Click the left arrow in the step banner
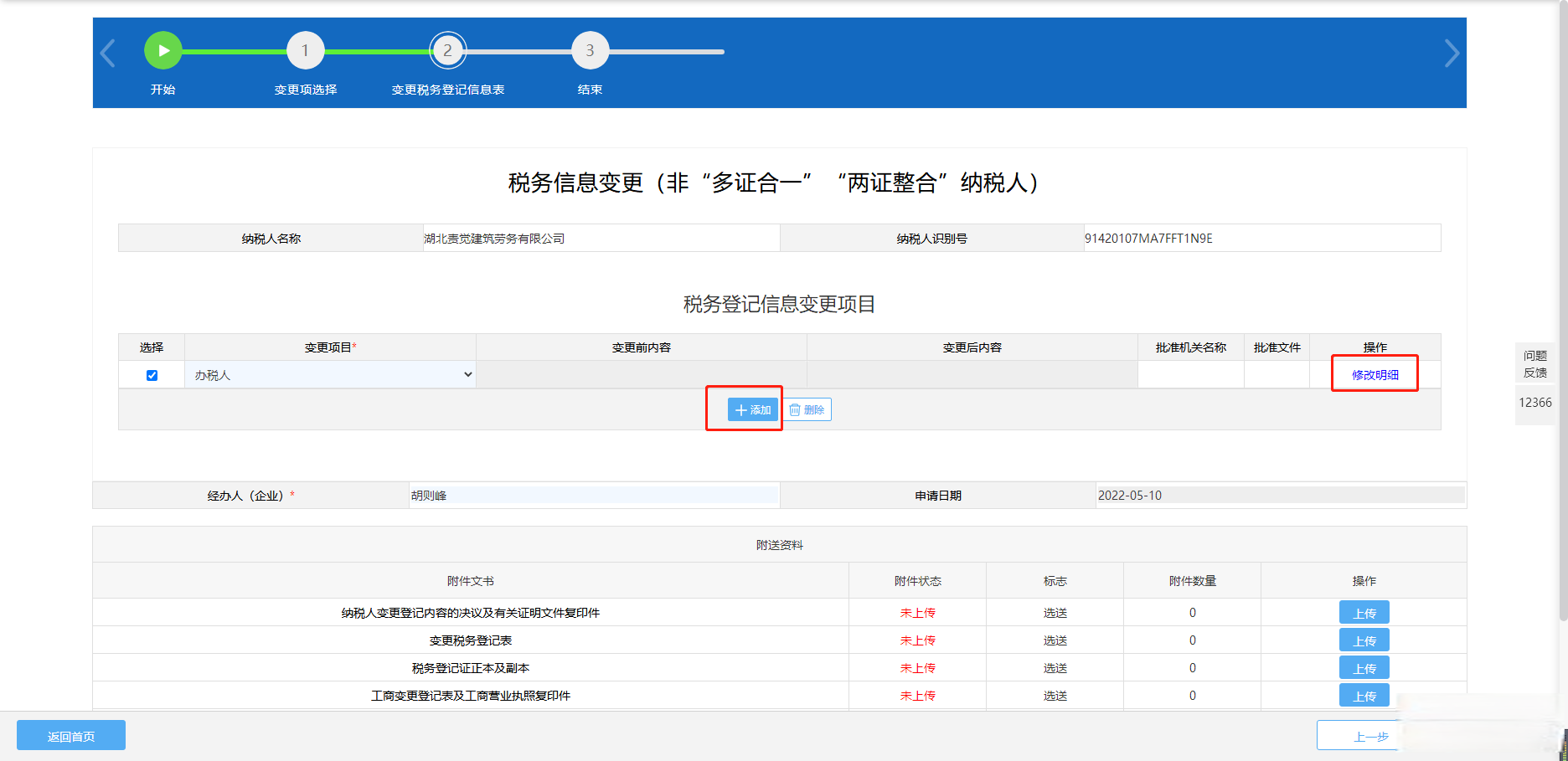The width and height of the screenshot is (1568, 761). 108,53
